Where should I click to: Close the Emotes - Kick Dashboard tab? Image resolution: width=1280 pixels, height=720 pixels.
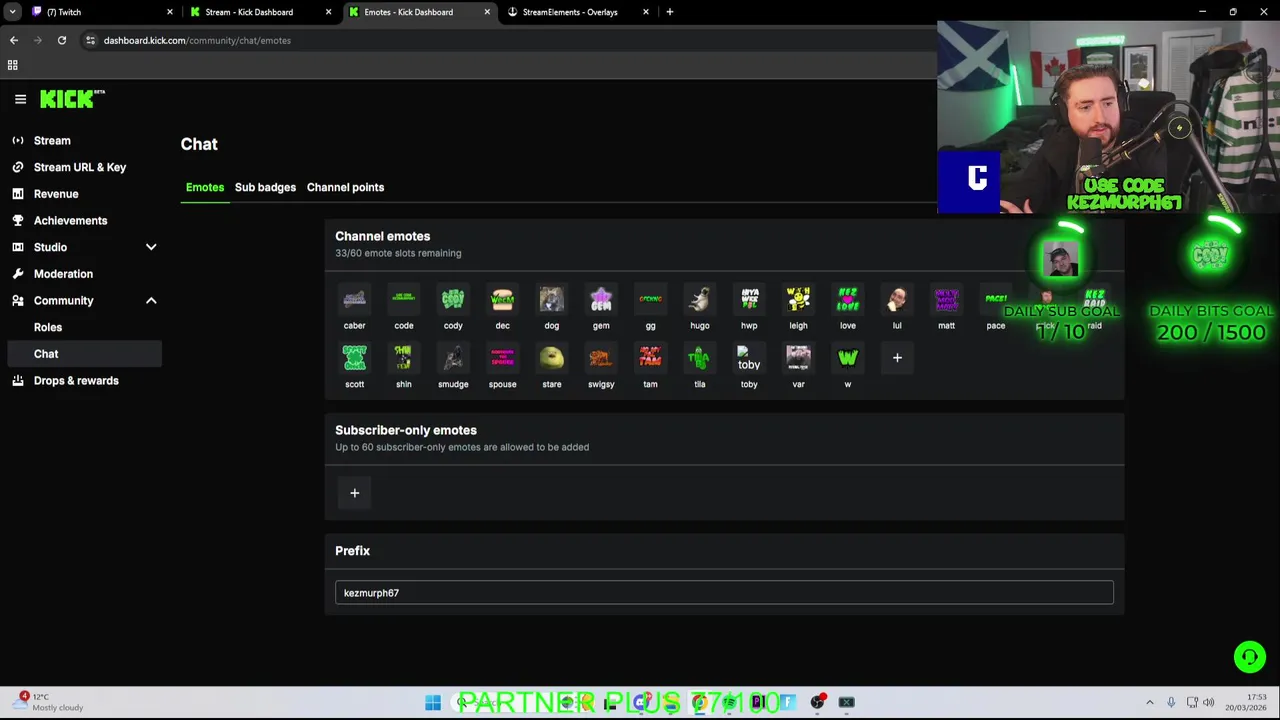[x=487, y=12]
